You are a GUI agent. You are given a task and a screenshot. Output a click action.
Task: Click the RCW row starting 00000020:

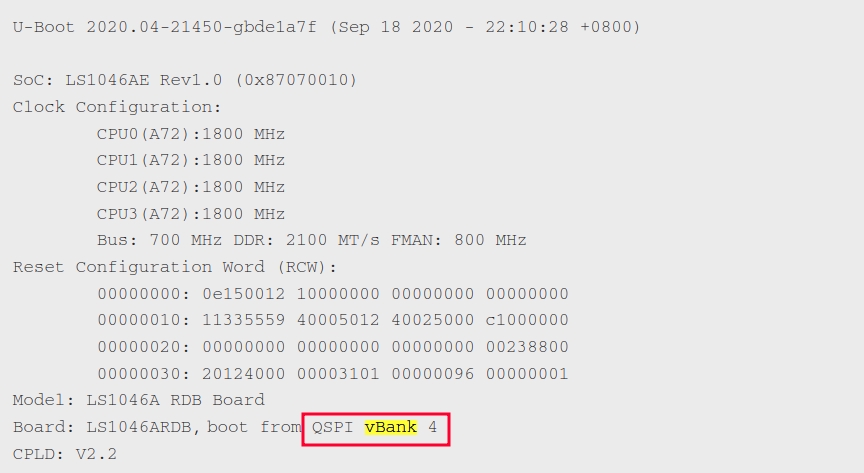[x=332, y=347]
